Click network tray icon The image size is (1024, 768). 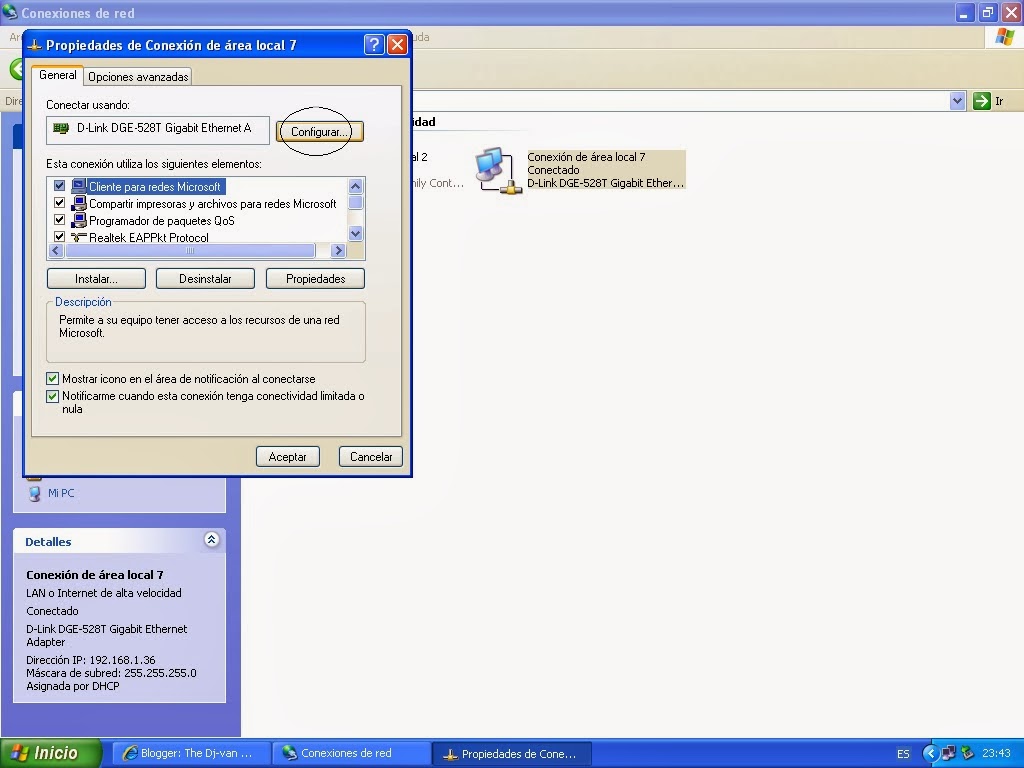click(949, 754)
